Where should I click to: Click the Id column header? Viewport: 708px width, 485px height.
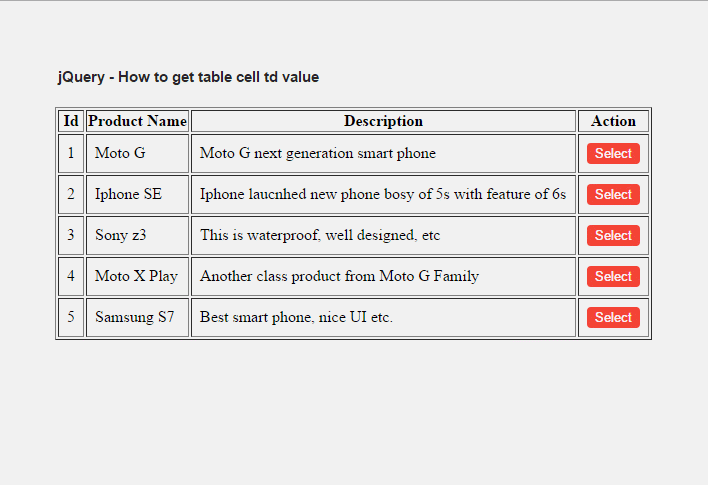coord(71,121)
